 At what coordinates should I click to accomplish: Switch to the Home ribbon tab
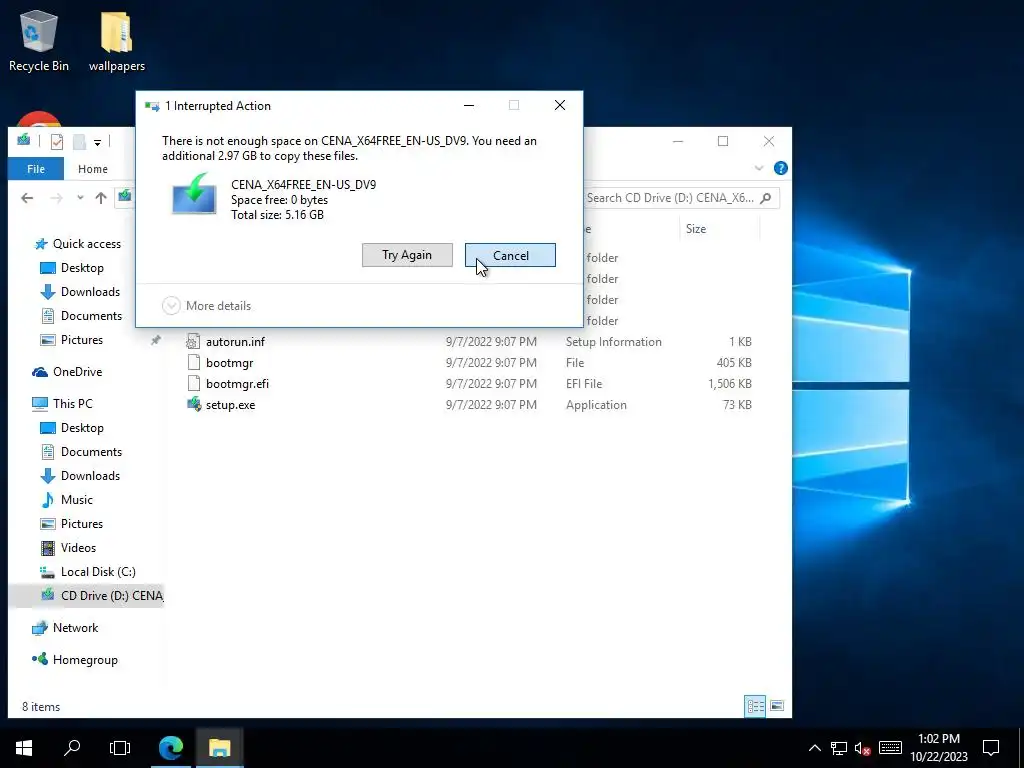(x=93, y=168)
